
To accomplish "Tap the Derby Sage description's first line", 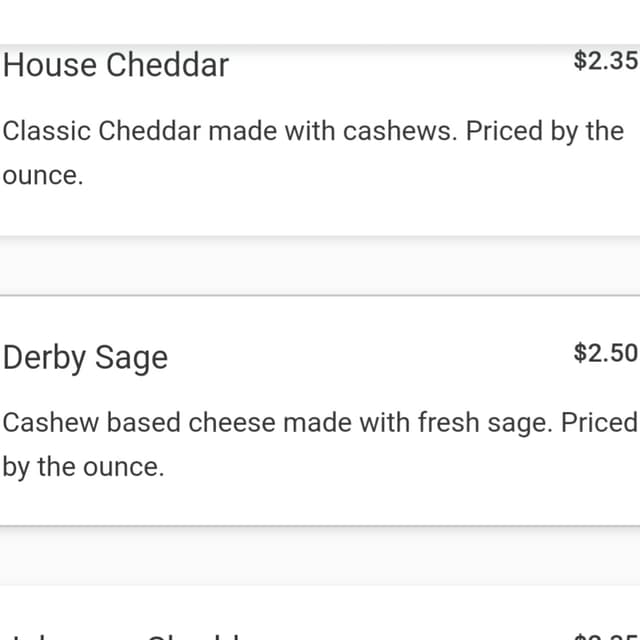I will click(320, 423).
